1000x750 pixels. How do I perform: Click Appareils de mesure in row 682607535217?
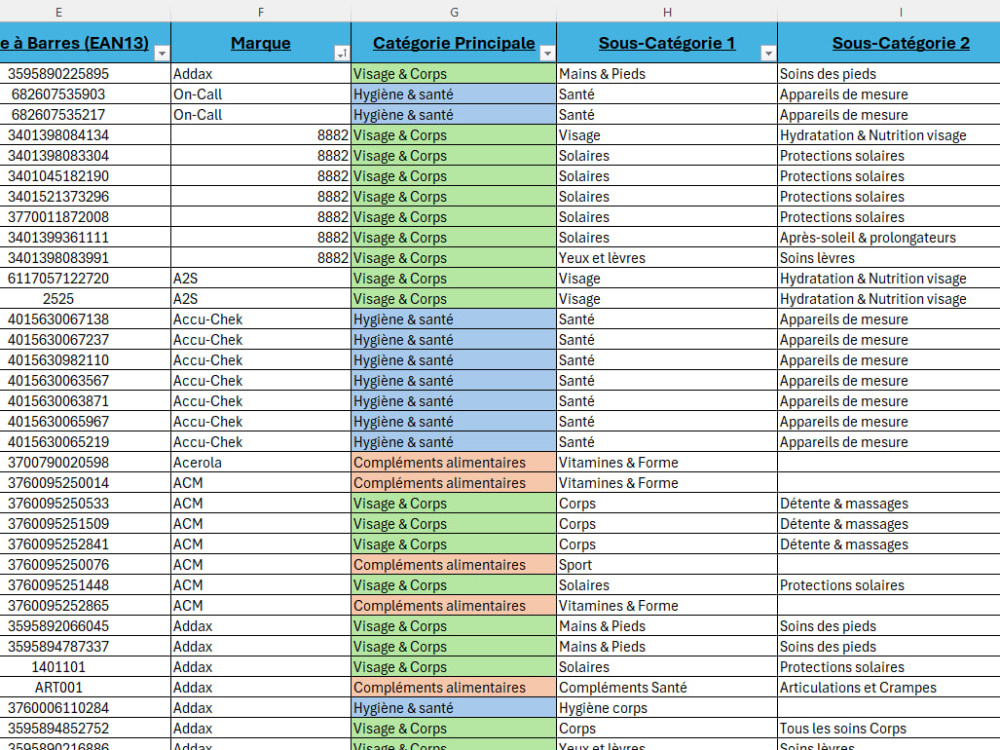889,115
